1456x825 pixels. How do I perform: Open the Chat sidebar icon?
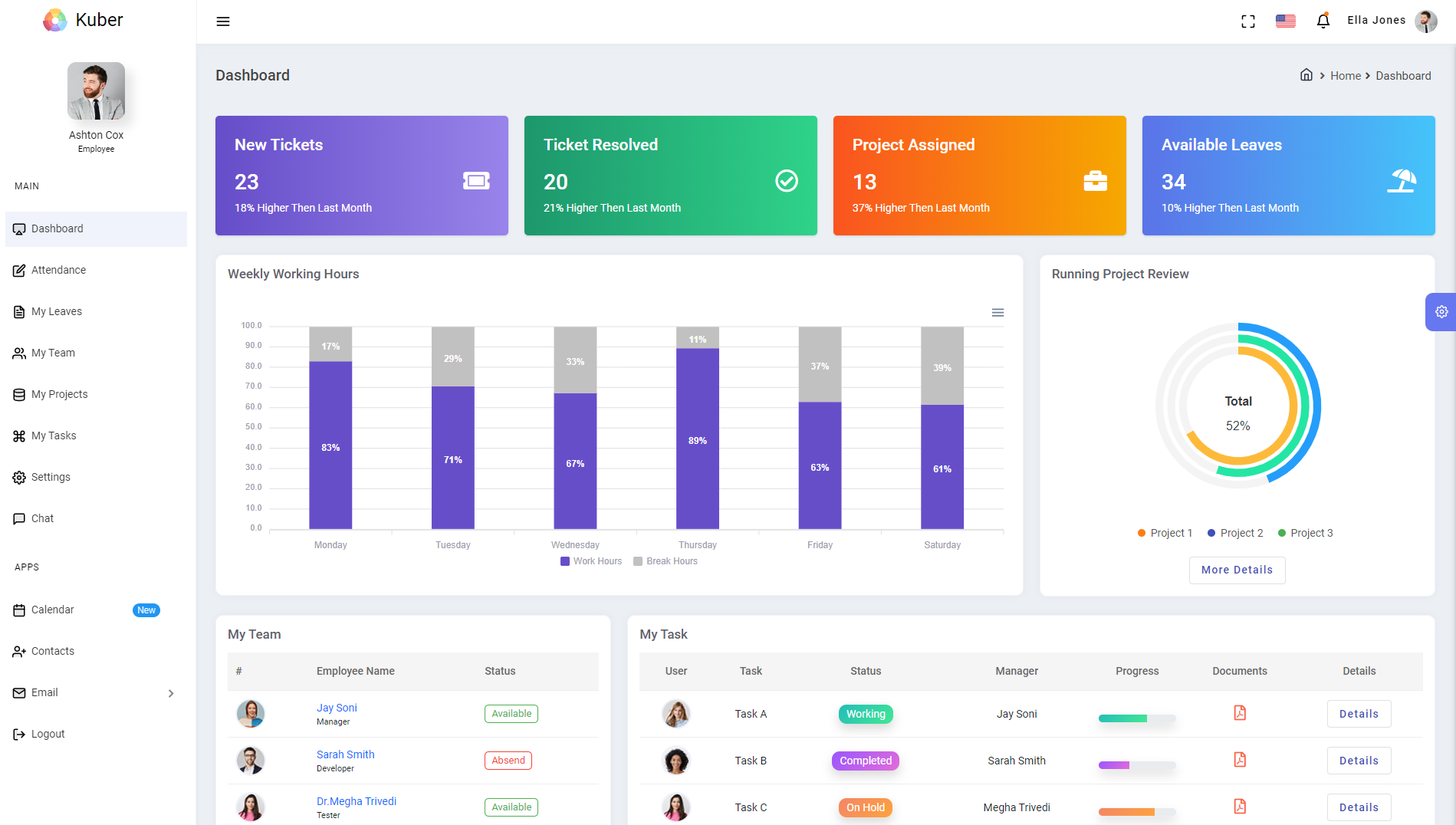click(19, 518)
